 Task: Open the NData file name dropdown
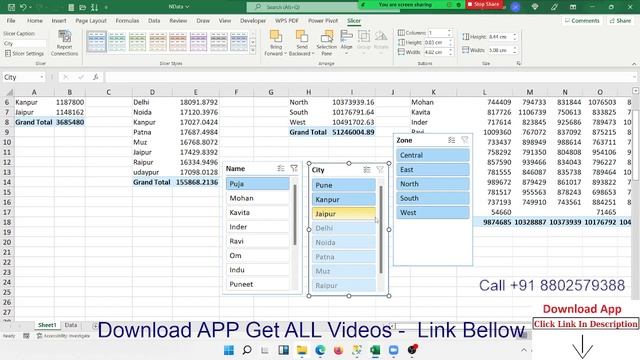[x=187, y=7]
